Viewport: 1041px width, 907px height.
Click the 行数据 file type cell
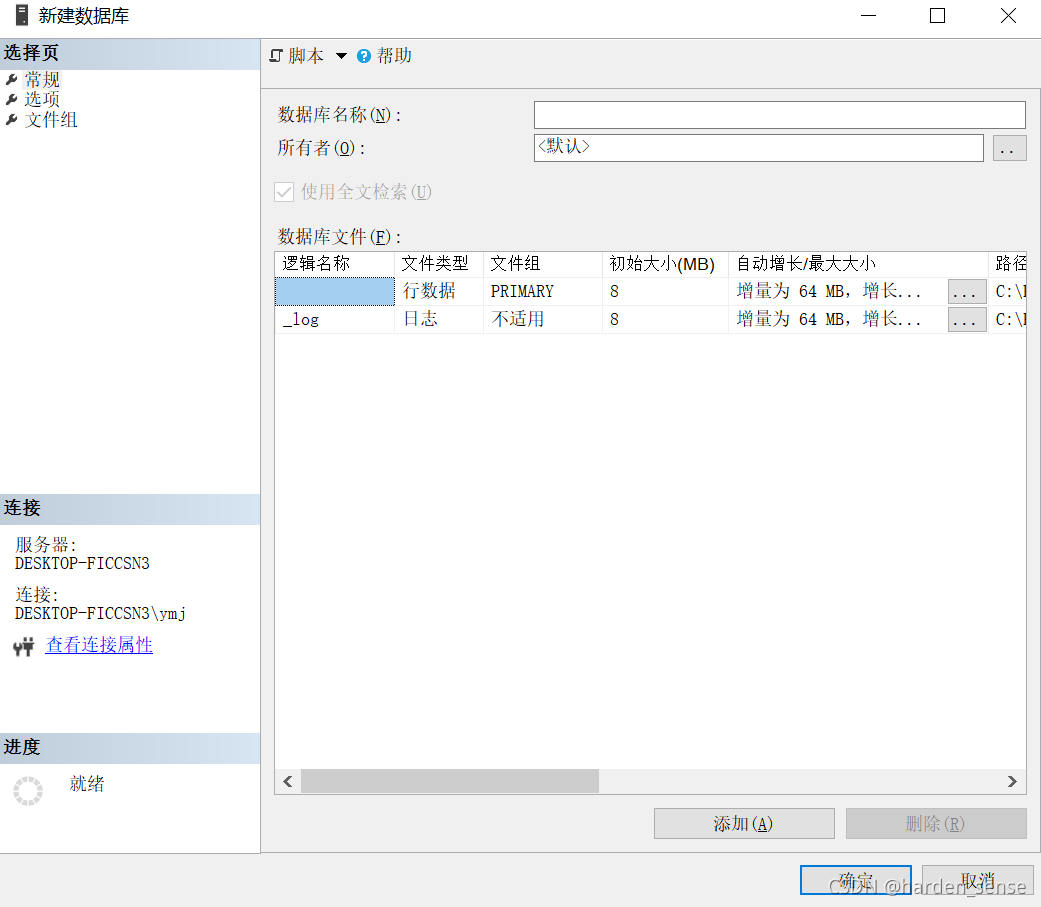[439, 291]
